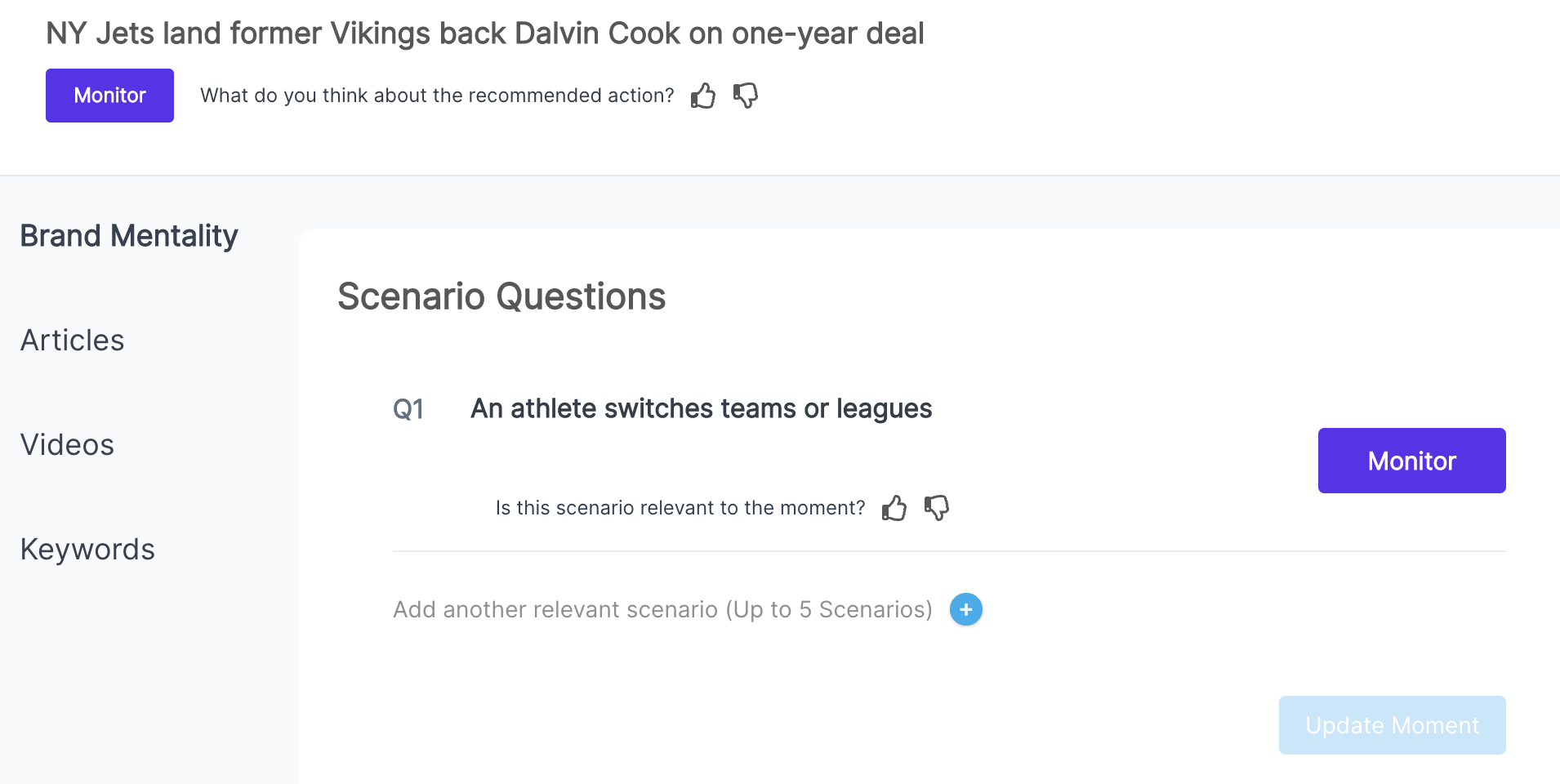Select Keywords in the sidebar

click(x=87, y=549)
